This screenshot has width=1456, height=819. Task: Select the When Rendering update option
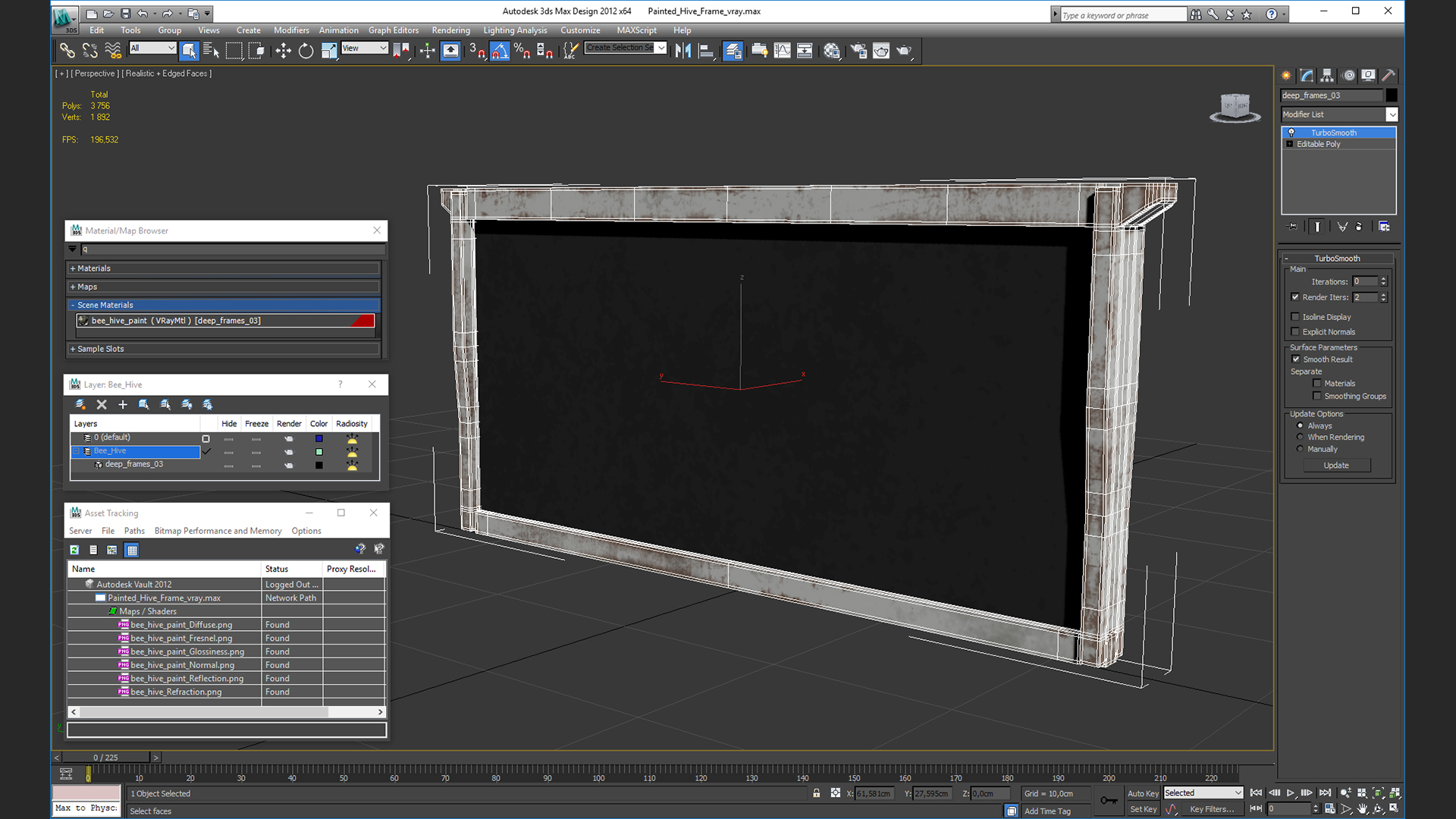[1300, 437]
